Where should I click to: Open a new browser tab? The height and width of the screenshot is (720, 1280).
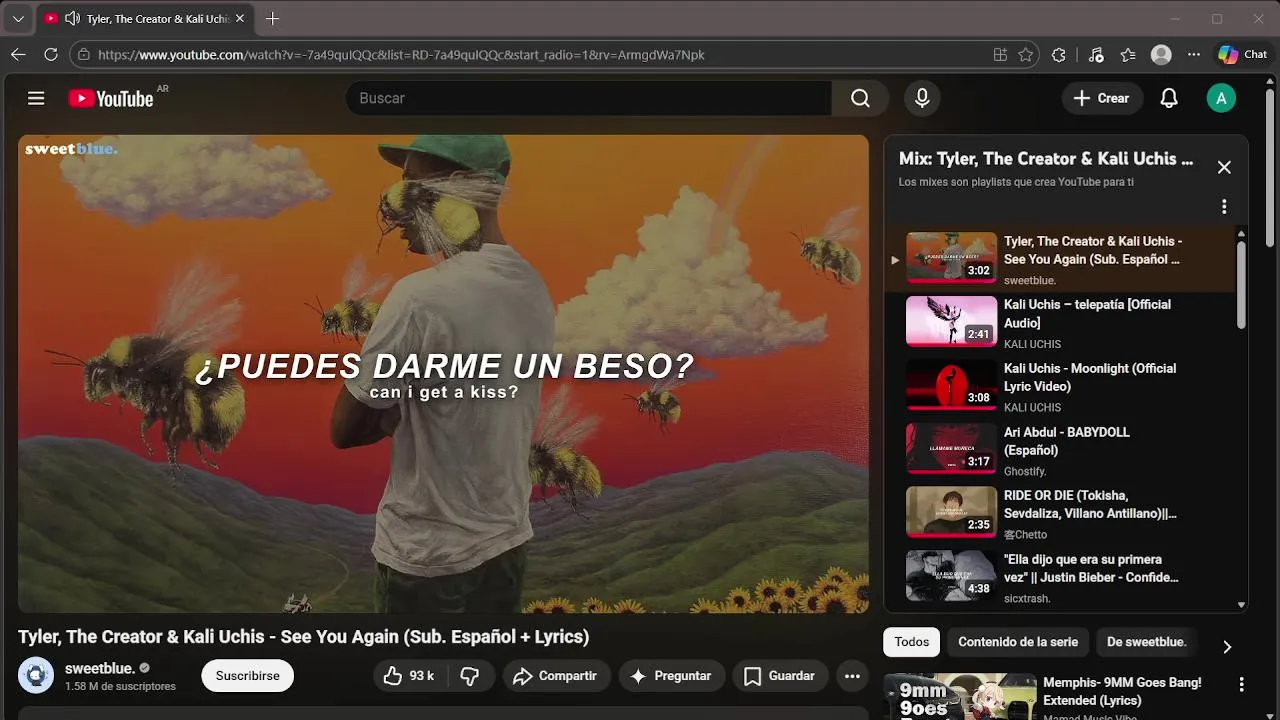272,18
